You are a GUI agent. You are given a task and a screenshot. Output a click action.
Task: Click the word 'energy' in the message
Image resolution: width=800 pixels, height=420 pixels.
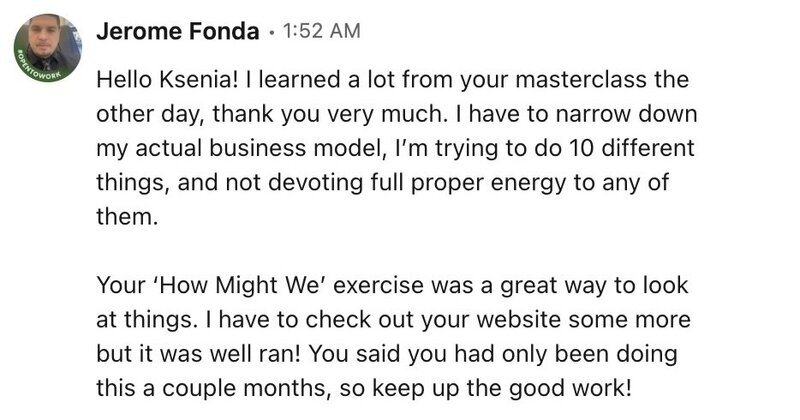pyautogui.click(x=528, y=183)
